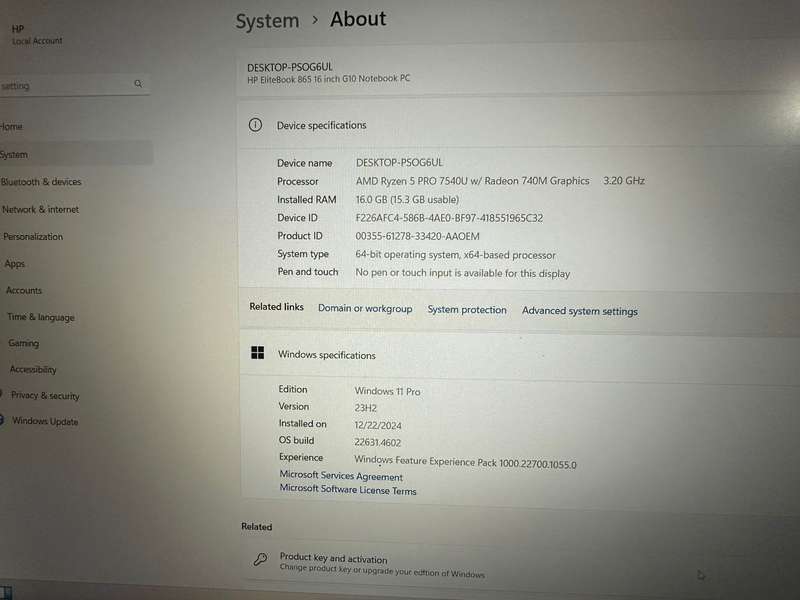Click the 'Windows Feature Experience Pack' value
Screen dimensions: 800x600
coord(465,462)
